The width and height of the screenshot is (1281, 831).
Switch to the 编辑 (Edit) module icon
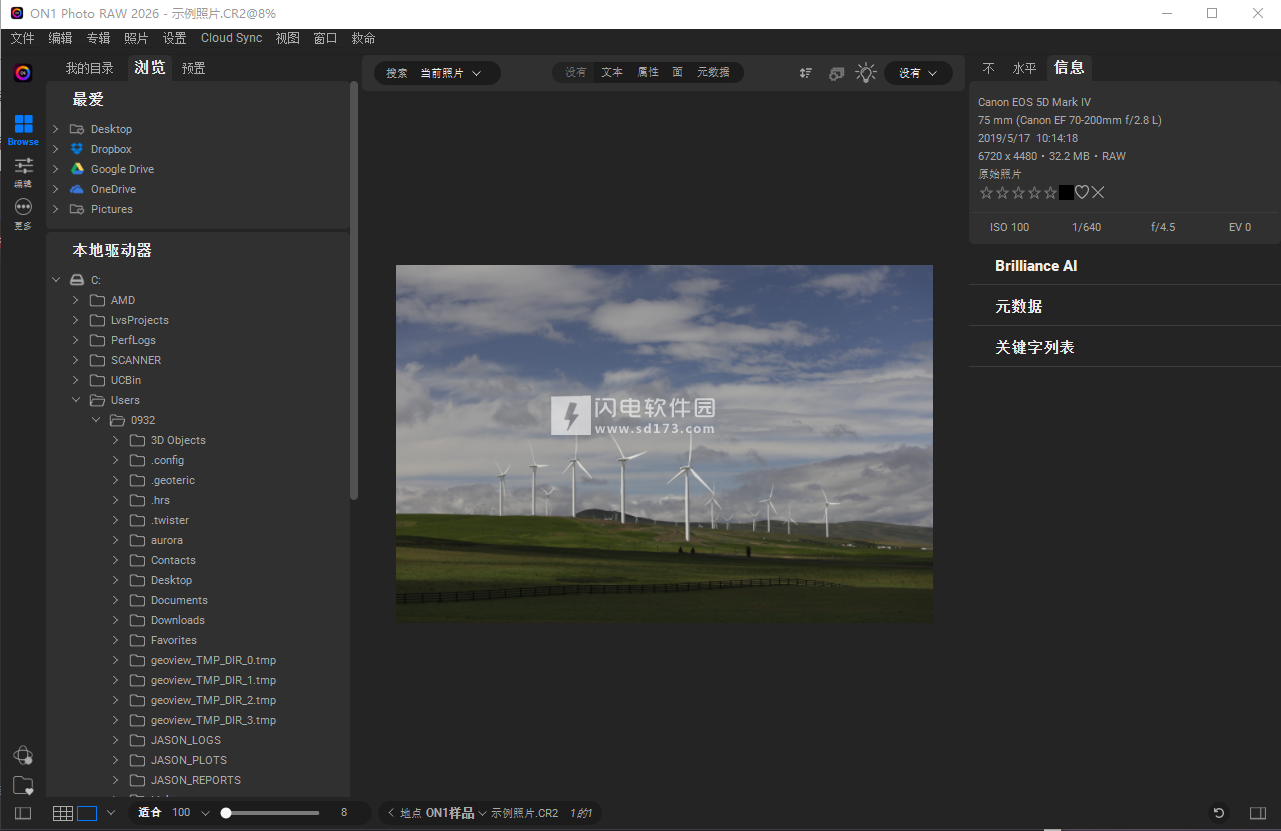coord(23,170)
